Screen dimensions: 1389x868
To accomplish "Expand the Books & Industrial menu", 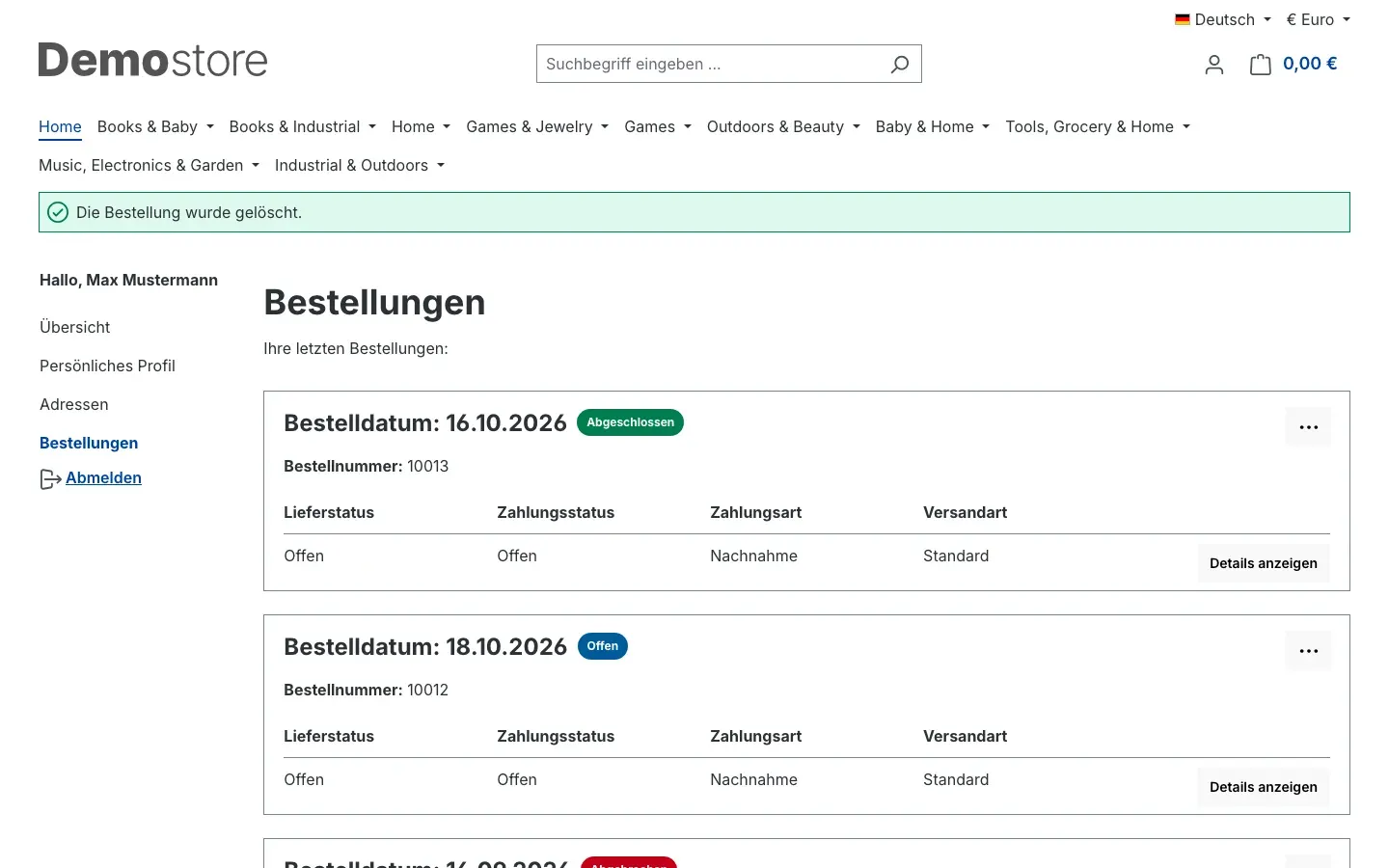I will (302, 126).
